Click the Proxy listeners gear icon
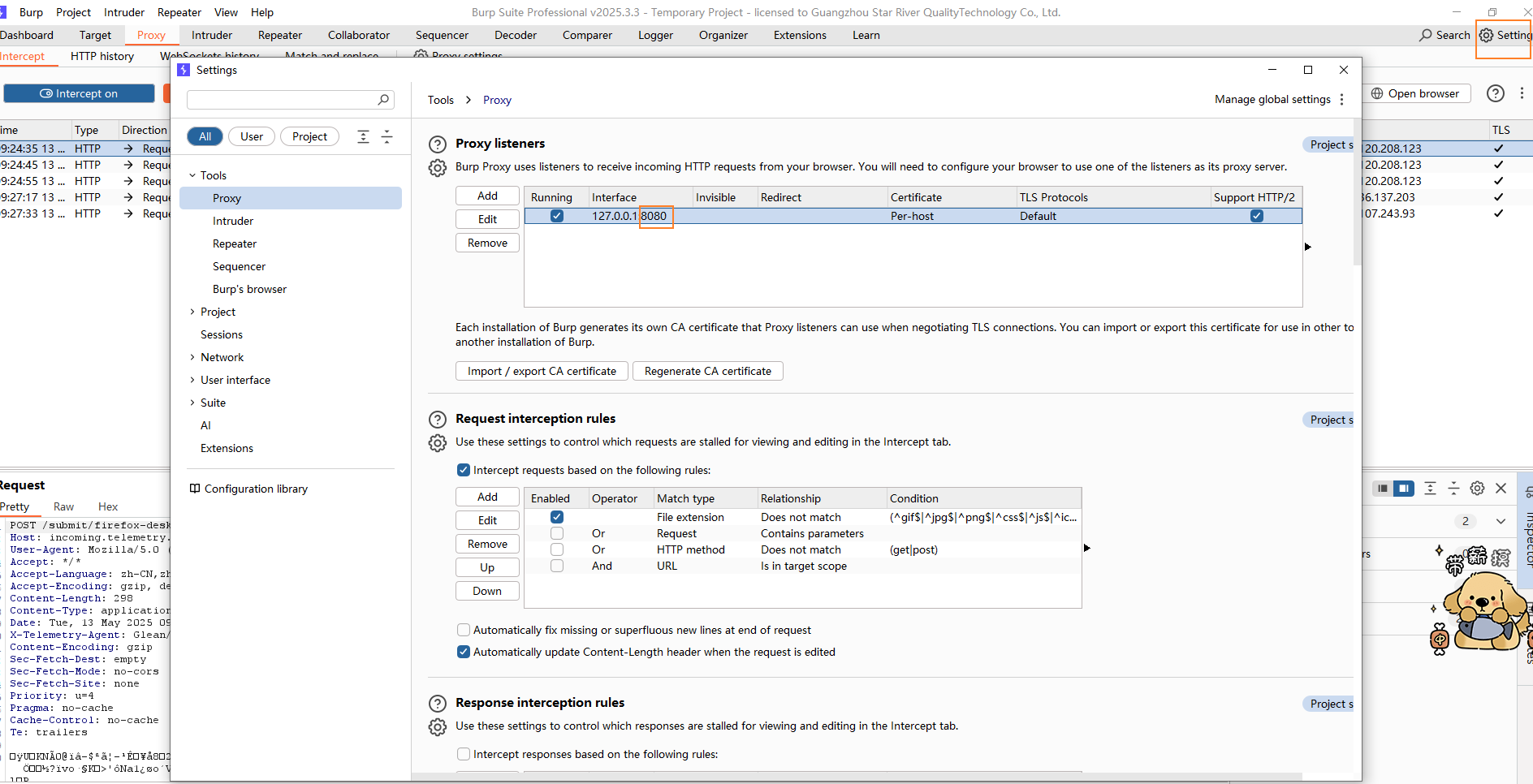 pos(438,168)
